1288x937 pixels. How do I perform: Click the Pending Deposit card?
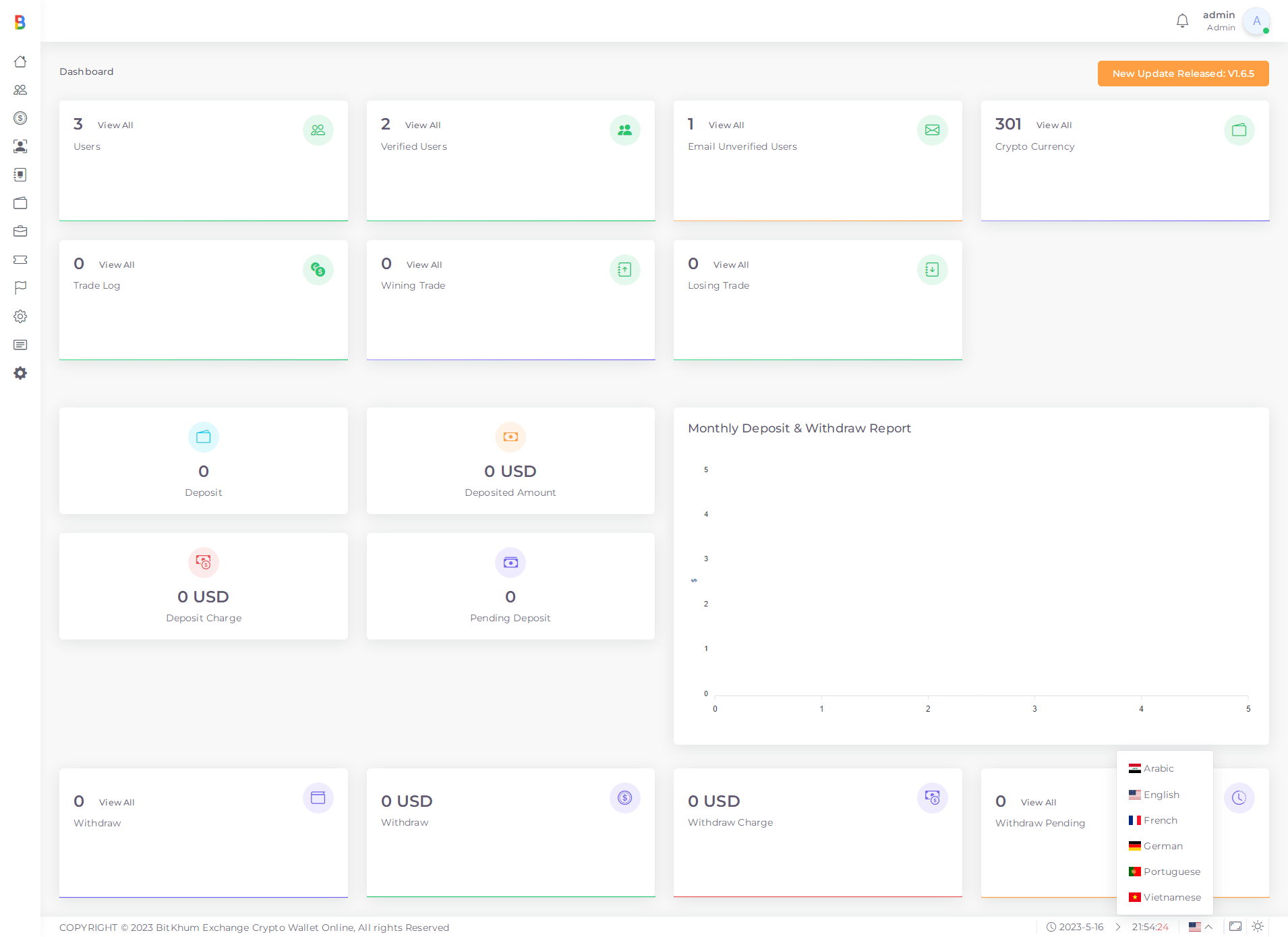tap(510, 586)
